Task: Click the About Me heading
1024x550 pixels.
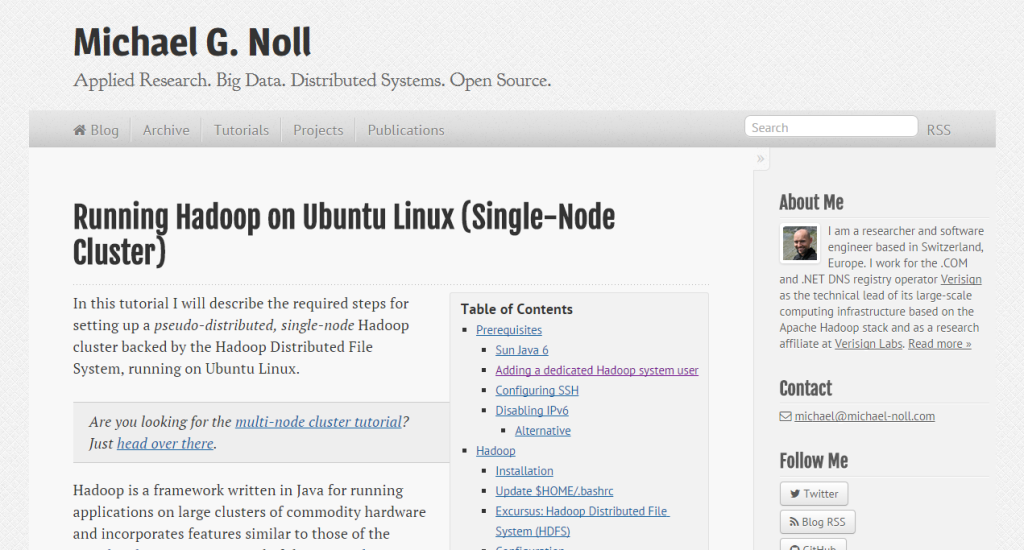Action: 811,202
